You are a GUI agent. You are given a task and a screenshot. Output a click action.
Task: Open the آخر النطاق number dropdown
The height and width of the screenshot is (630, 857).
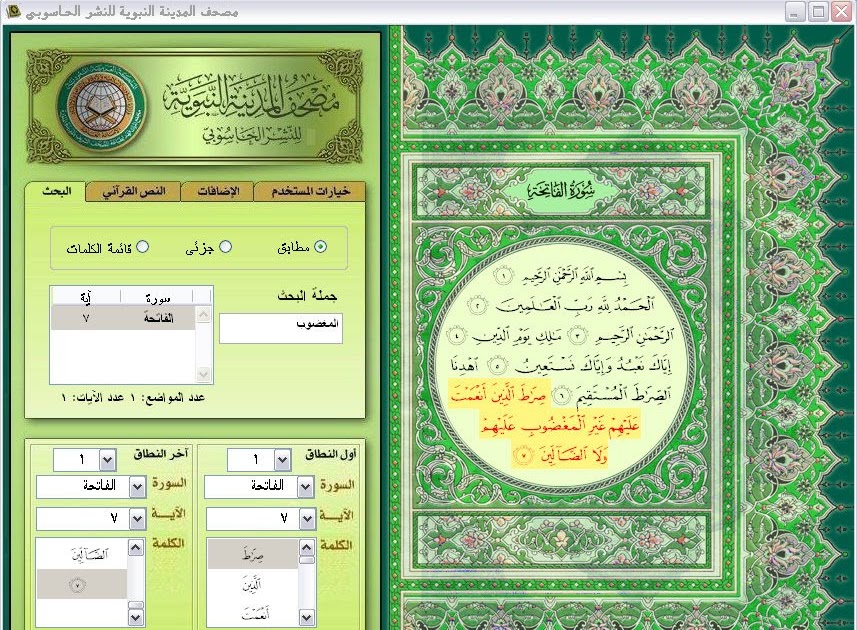click(108, 460)
